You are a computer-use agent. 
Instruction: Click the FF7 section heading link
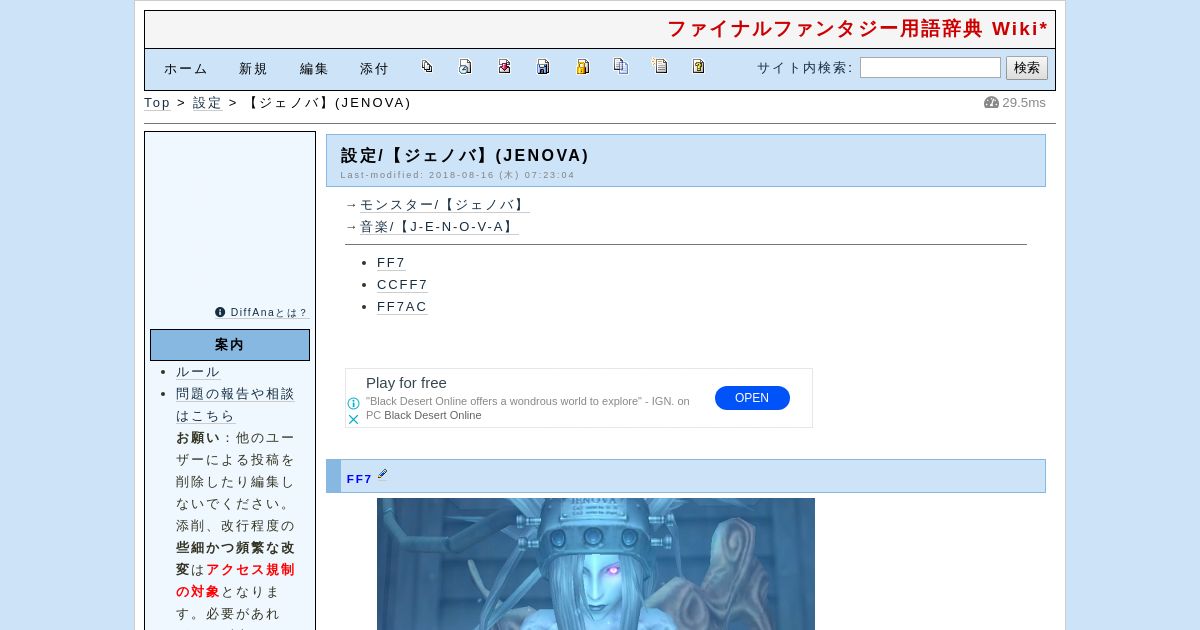point(359,479)
